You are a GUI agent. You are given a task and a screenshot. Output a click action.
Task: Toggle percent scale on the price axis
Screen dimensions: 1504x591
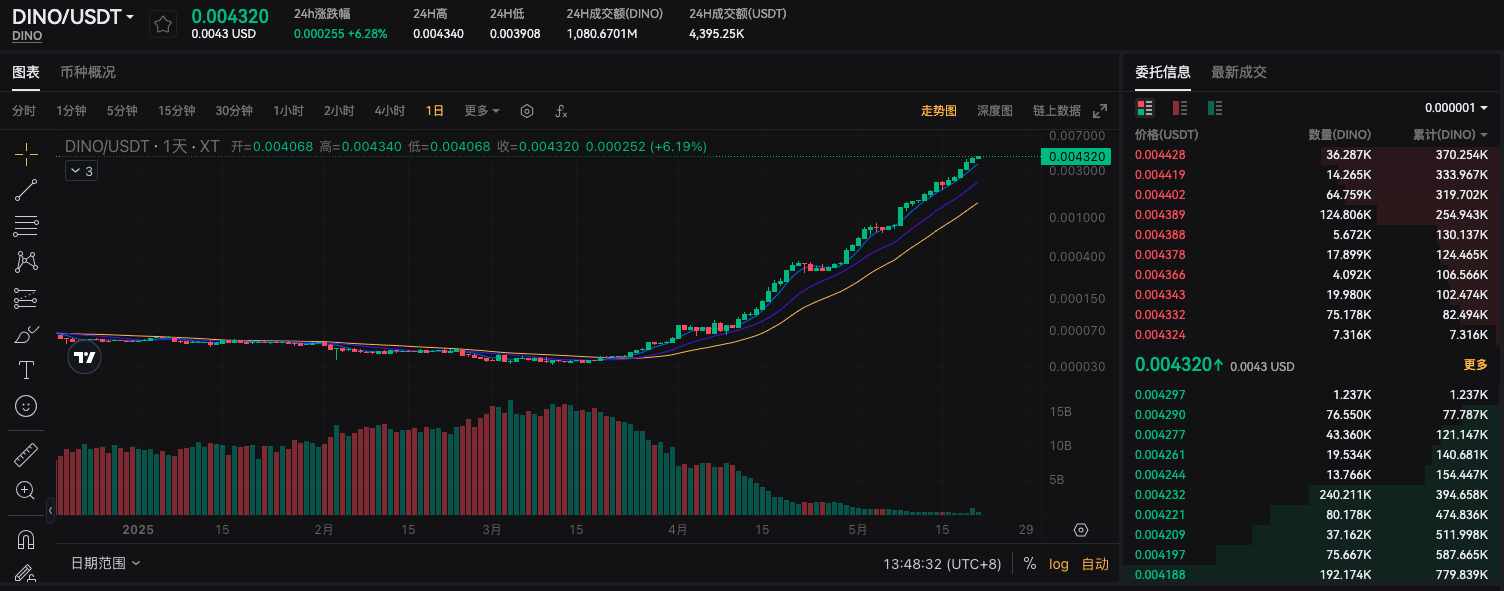click(x=1030, y=564)
